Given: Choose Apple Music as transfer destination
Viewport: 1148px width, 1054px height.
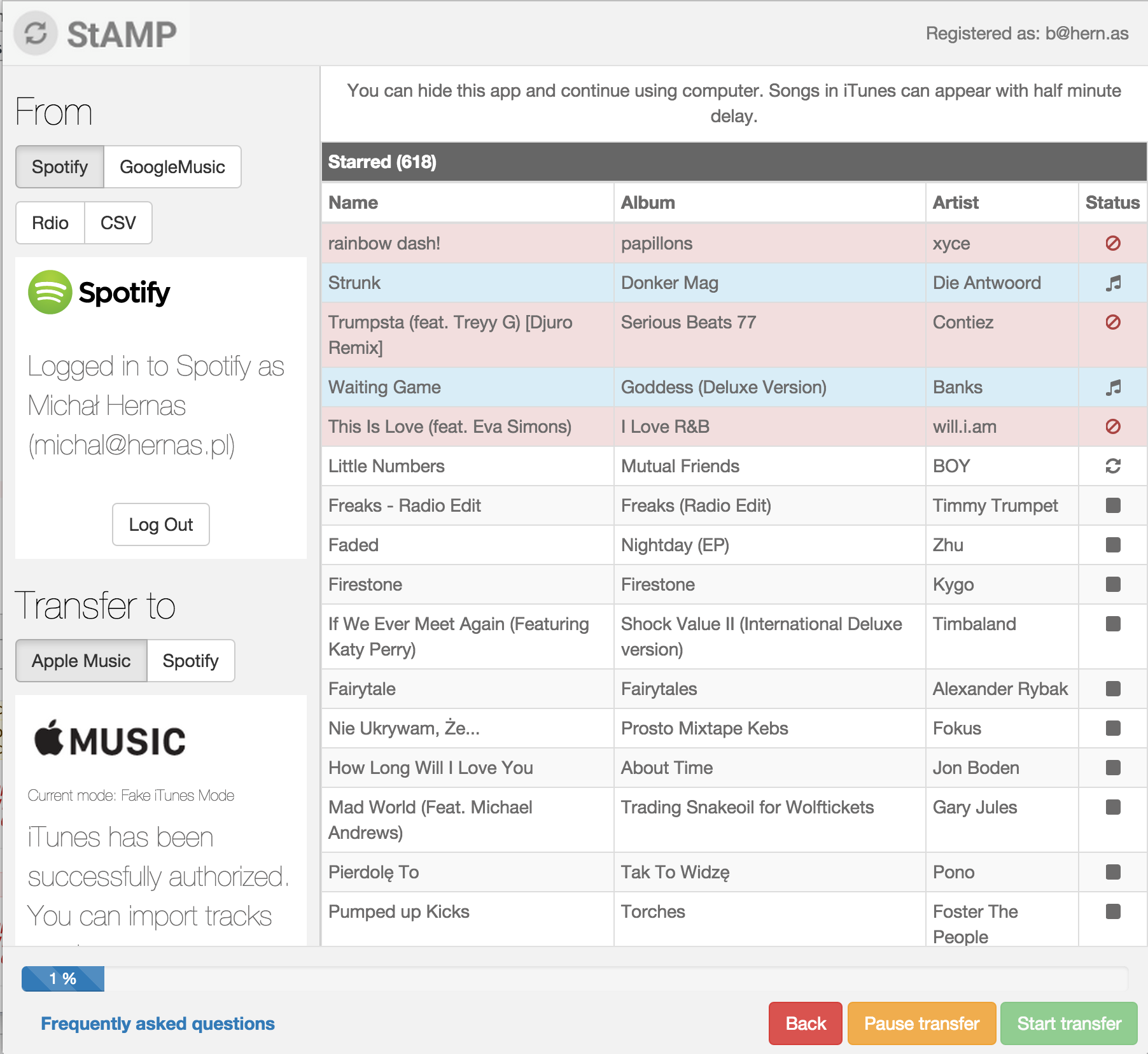Looking at the screenshot, I should (81, 661).
